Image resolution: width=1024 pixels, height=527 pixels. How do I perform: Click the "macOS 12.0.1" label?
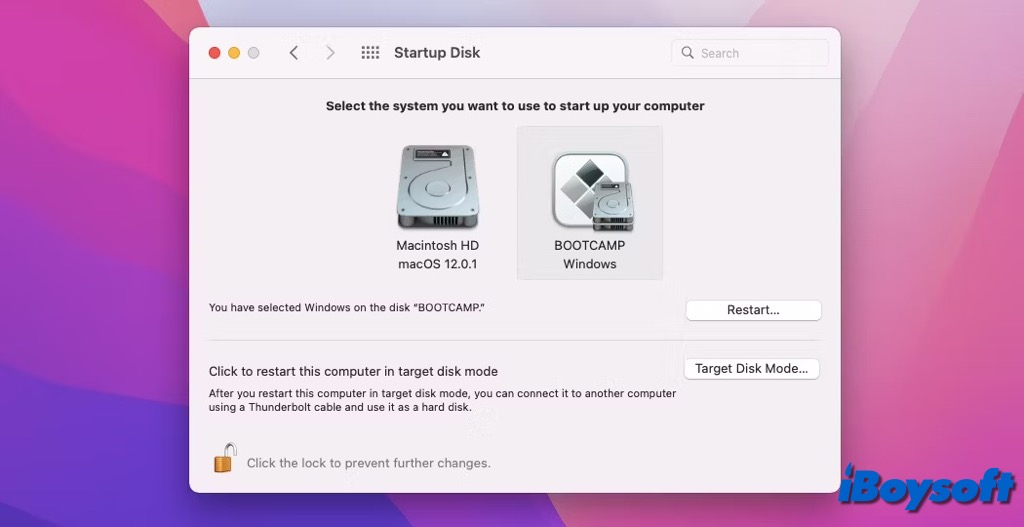[438, 264]
